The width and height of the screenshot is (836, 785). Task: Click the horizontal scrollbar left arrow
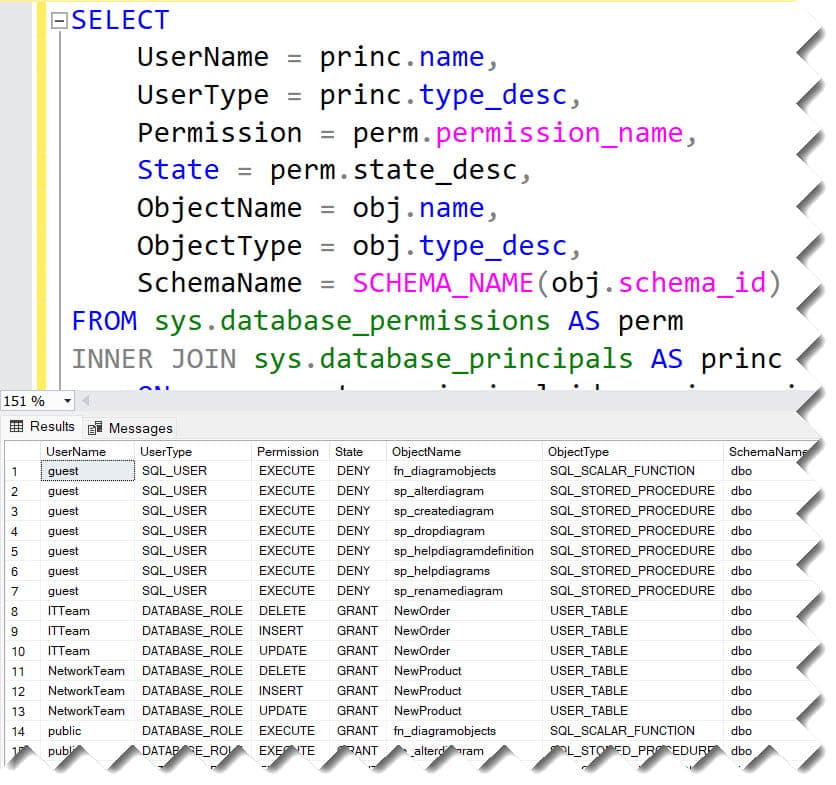point(84,400)
